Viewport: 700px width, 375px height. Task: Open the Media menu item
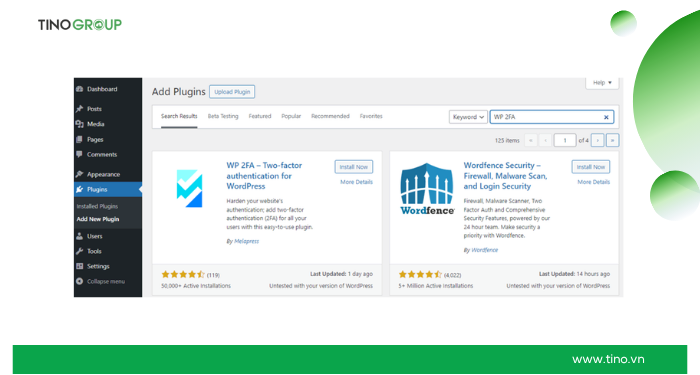click(x=108, y=124)
